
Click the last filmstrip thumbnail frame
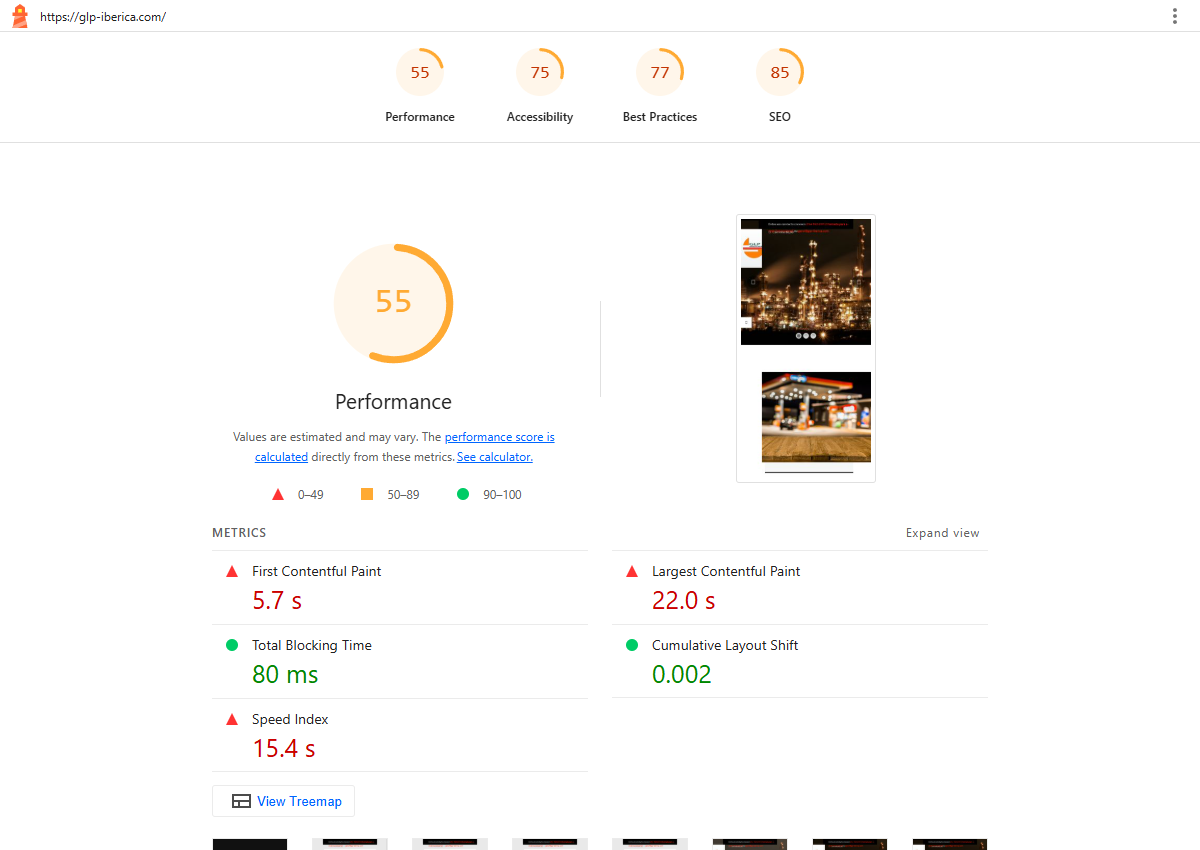pyautogui.click(x=950, y=844)
